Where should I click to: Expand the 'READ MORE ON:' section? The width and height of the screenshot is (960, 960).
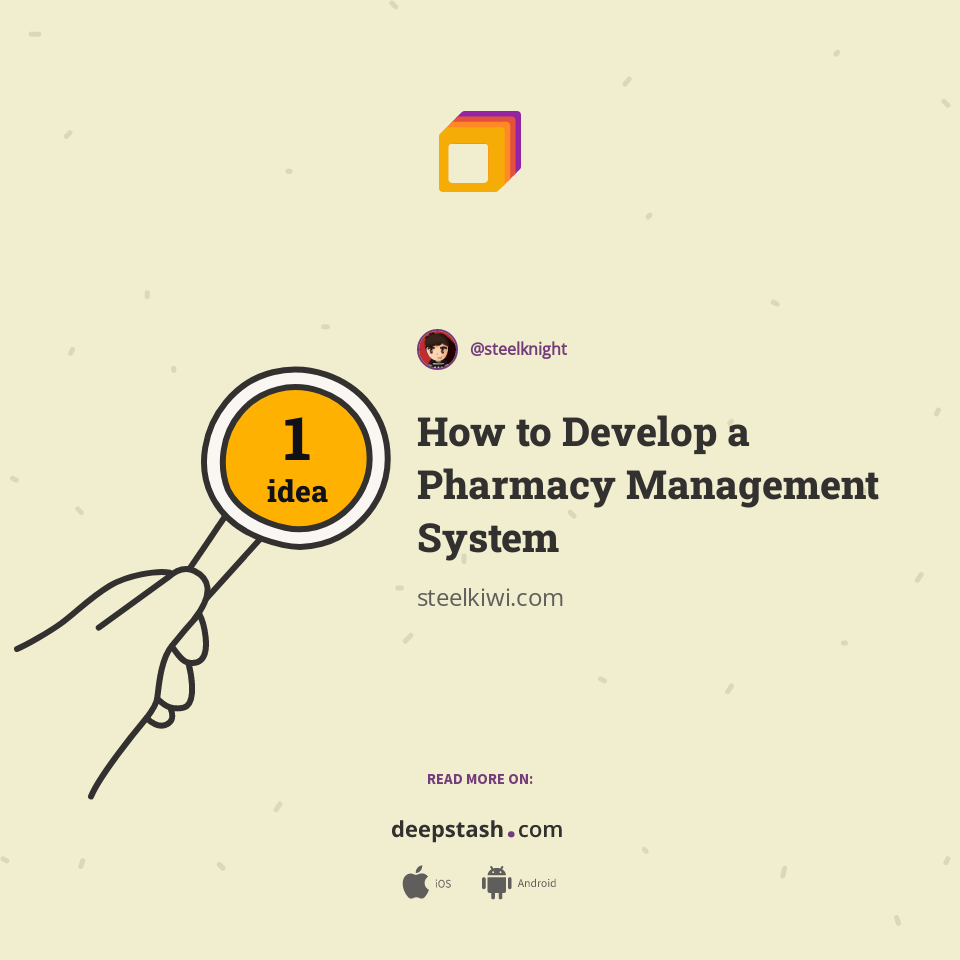tap(478, 779)
